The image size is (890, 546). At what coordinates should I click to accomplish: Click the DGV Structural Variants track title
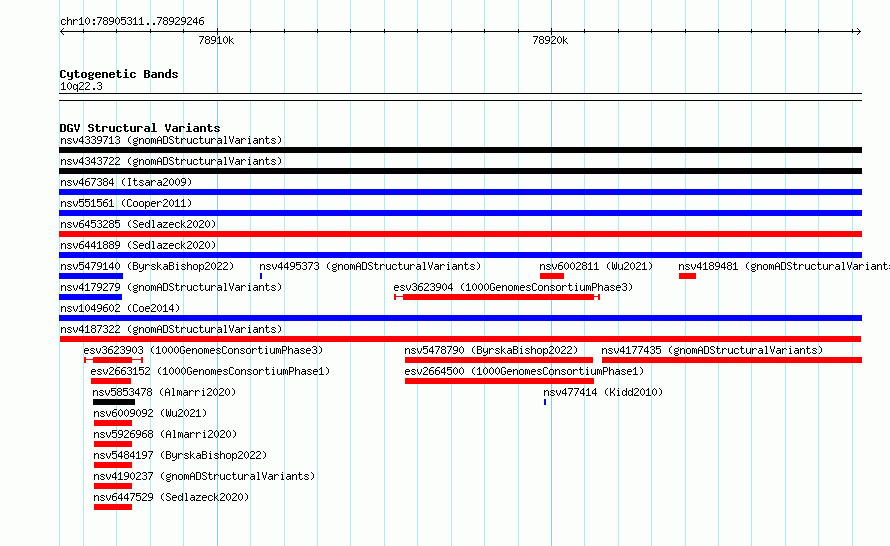(x=140, y=128)
